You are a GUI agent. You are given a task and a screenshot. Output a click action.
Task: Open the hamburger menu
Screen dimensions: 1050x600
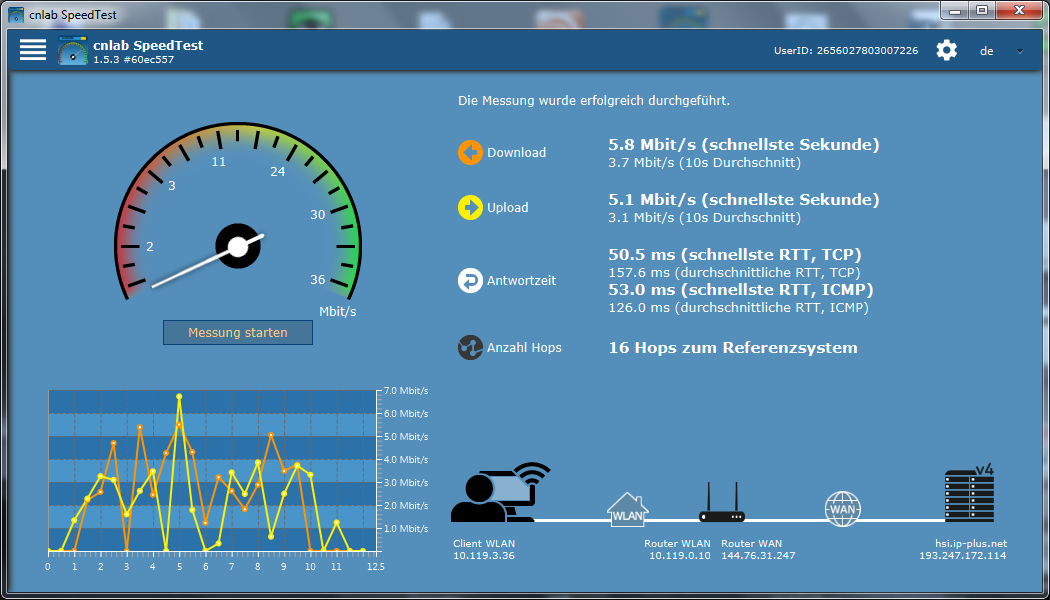tap(33, 50)
